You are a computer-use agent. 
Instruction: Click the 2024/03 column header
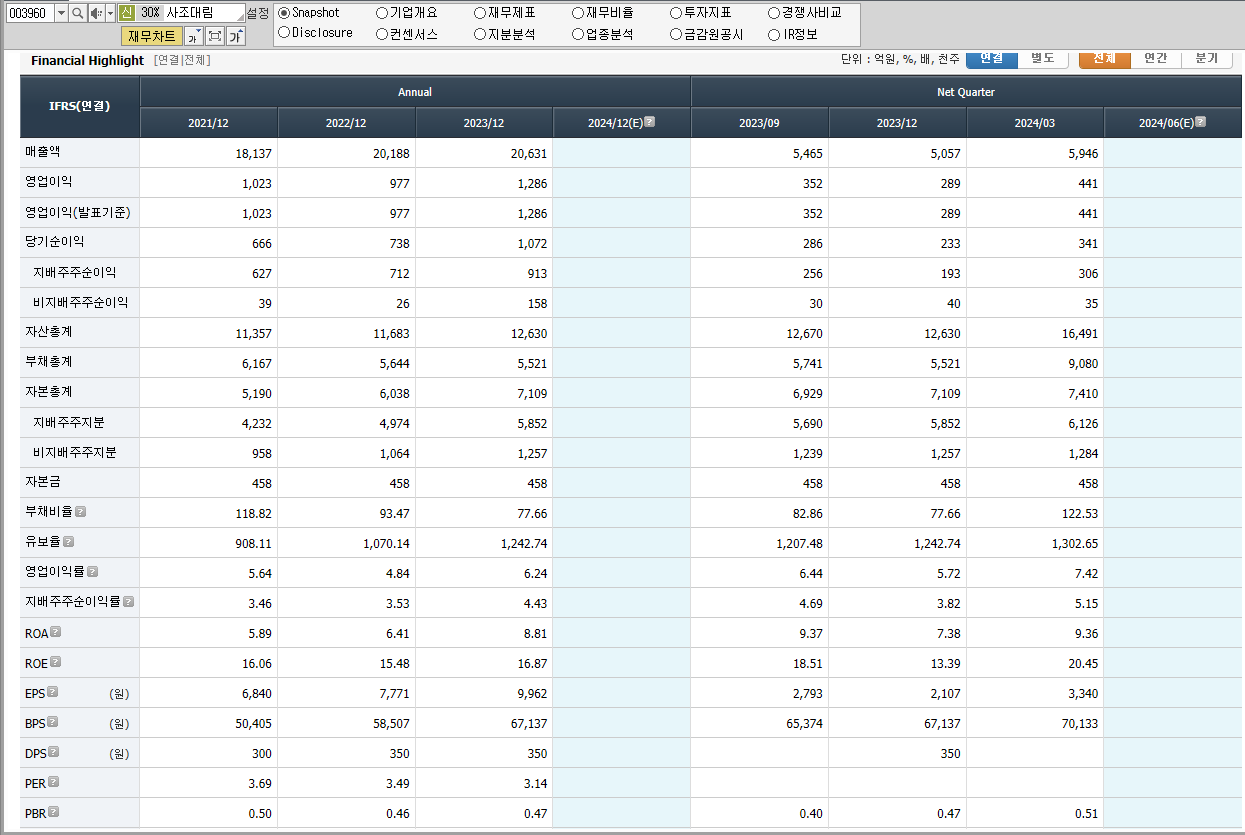pos(1035,123)
